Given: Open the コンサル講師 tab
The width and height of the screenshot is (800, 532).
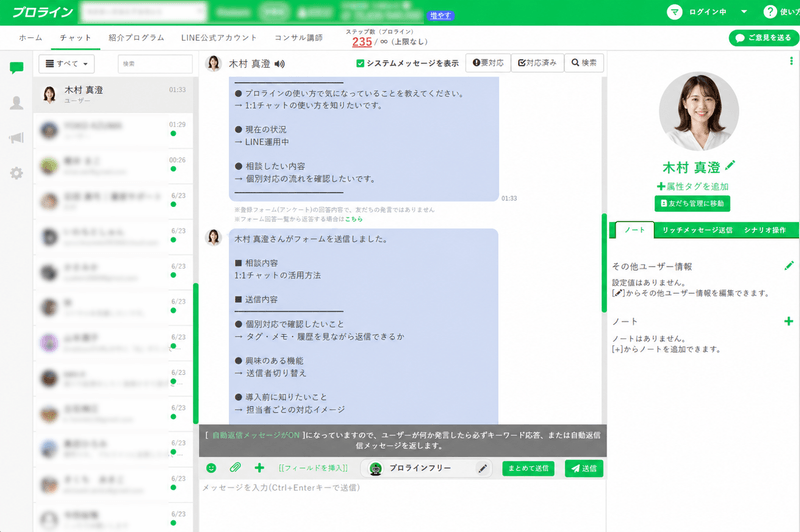Looking at the screenshot, I should [298, 38].
